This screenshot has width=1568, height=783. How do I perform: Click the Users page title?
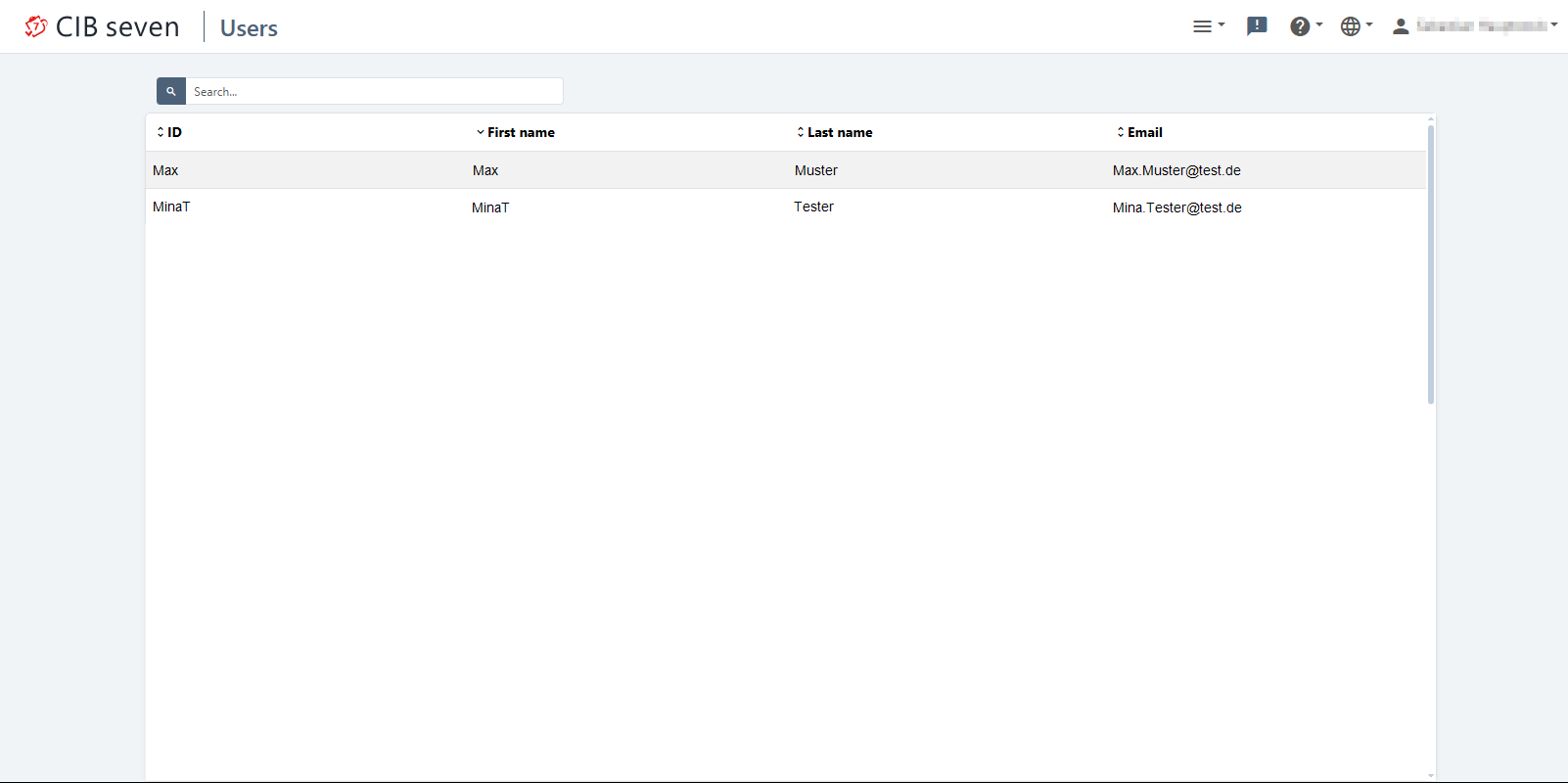tap(249, 28)
